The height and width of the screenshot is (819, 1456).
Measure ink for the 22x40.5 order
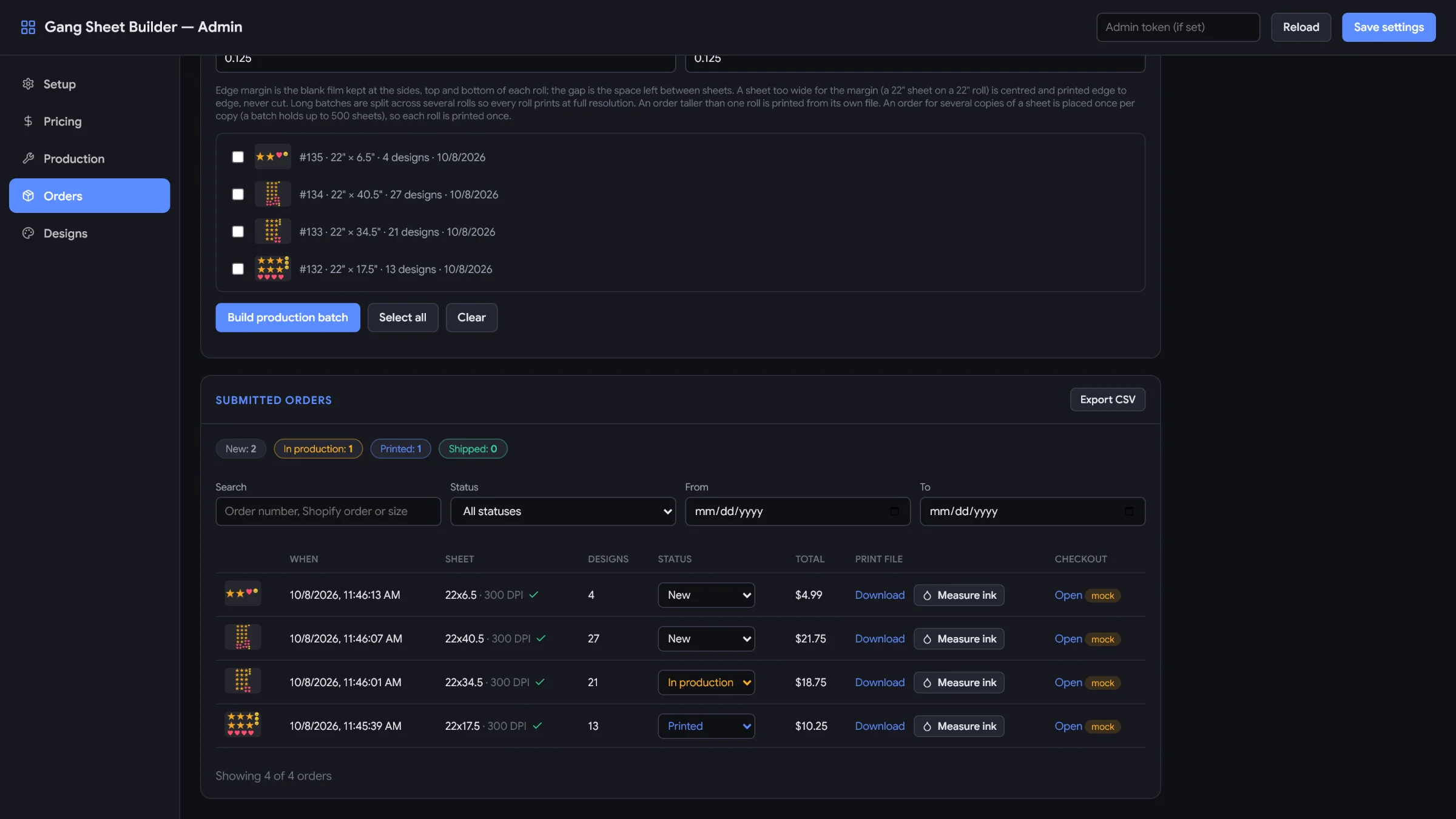click(x=959, y=639)
